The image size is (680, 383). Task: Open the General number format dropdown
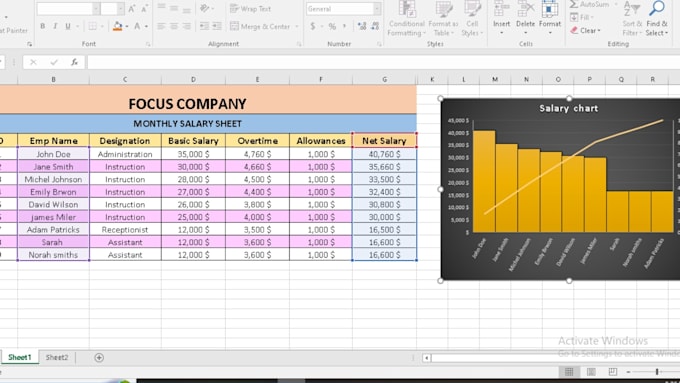pos(376,9)
